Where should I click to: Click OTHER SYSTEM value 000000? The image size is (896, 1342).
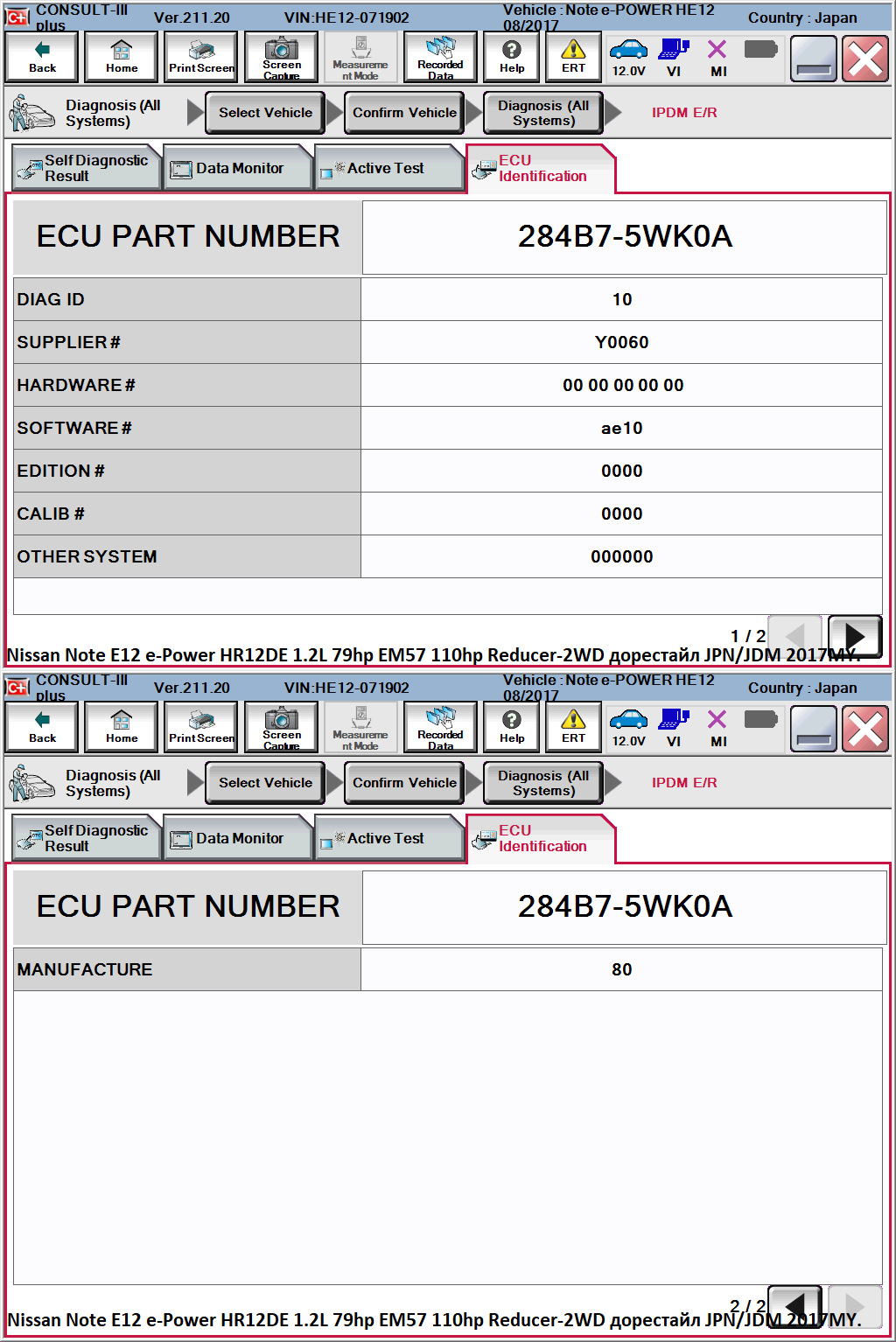[622, 556]
